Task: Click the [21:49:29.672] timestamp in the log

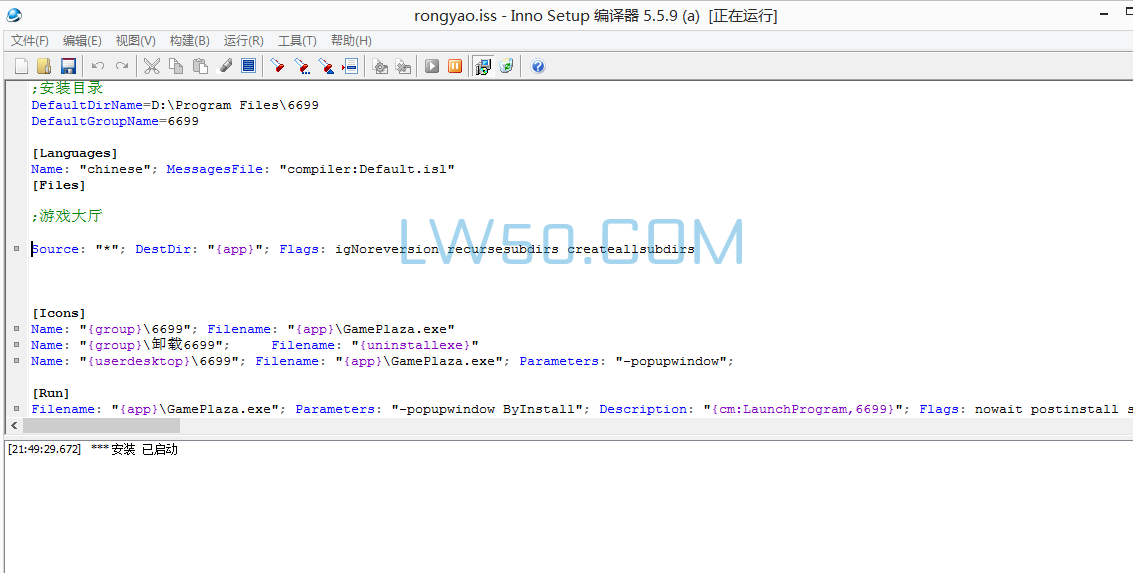Action: tap(45, 449)
